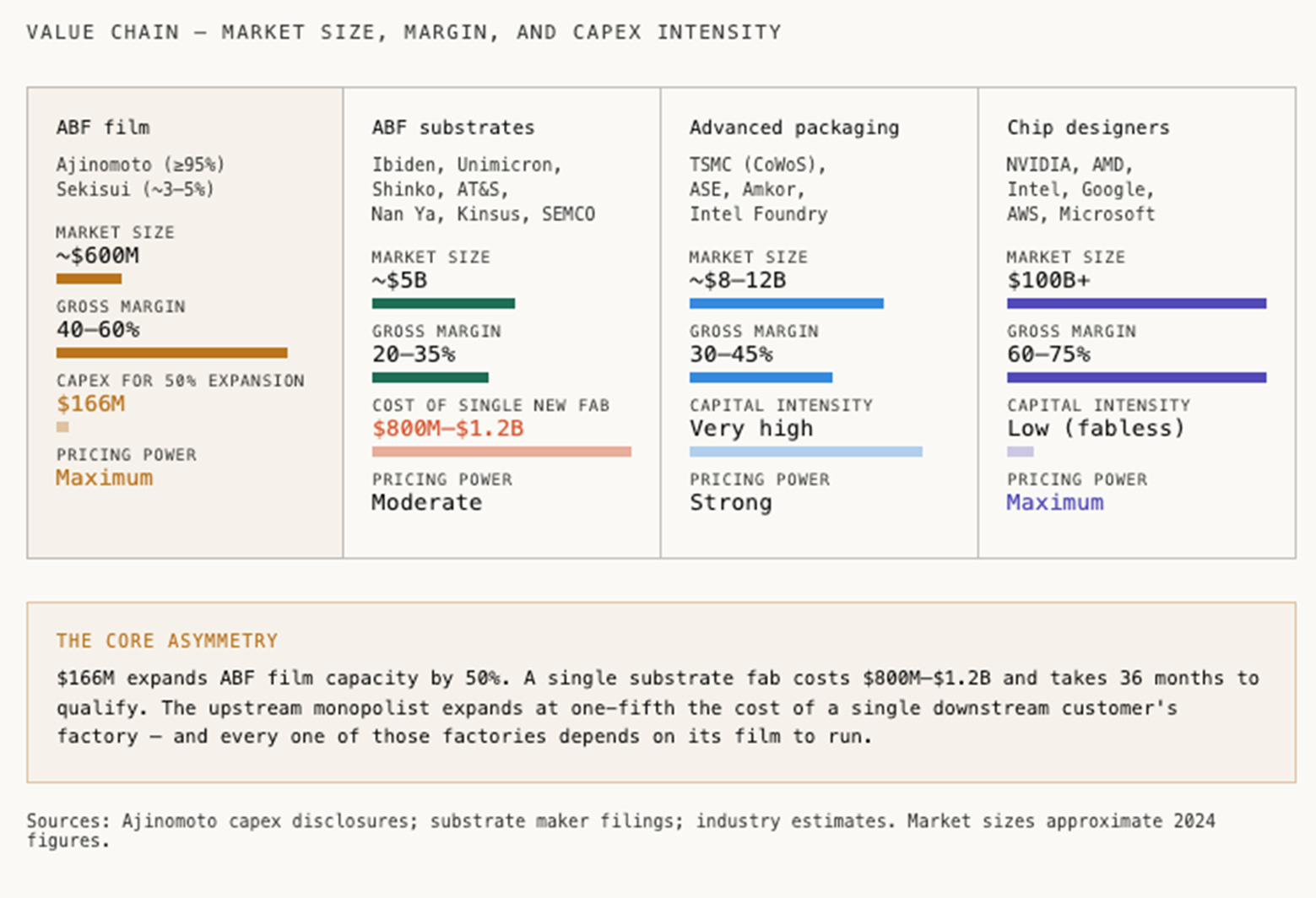Select the "~$600M" market size value
Image resolution: width=1316 pixels, height=898 pixels.
(98, 256)
